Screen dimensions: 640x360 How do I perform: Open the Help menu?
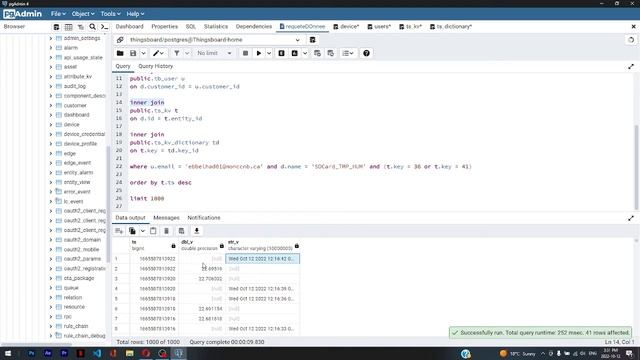pos(135,14)
